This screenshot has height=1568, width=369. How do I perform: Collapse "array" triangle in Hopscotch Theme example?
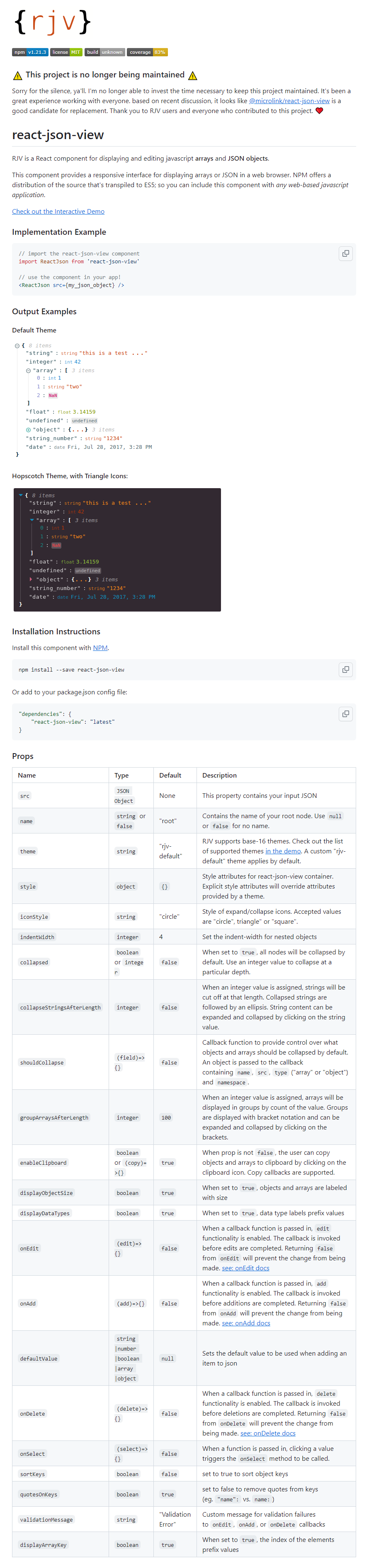click(x=32, y=520)
